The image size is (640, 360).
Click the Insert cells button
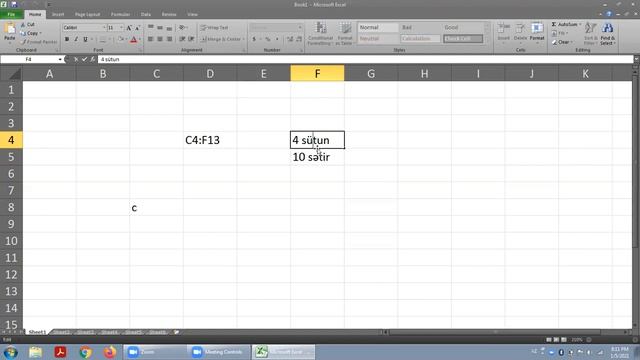tap(503, 32)
